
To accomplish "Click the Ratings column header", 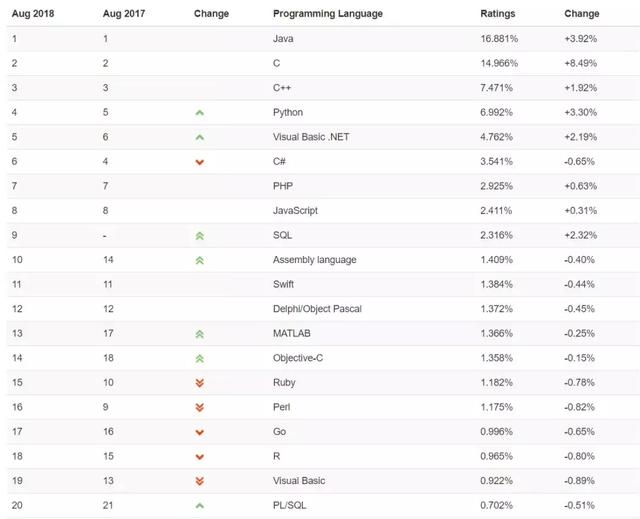I will pos(497,14).
